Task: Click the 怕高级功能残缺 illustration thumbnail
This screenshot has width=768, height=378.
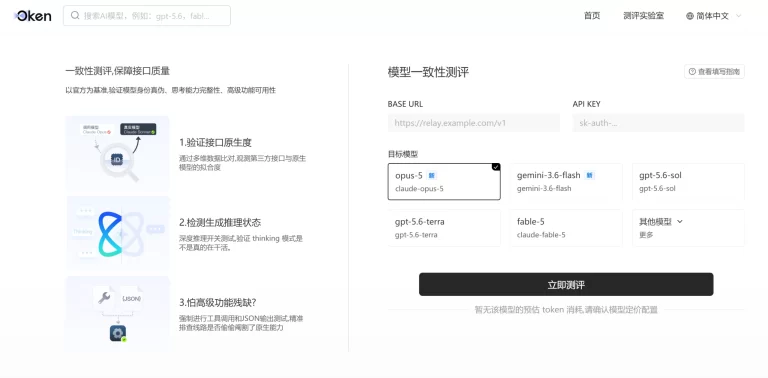Action: click(118, 314)
